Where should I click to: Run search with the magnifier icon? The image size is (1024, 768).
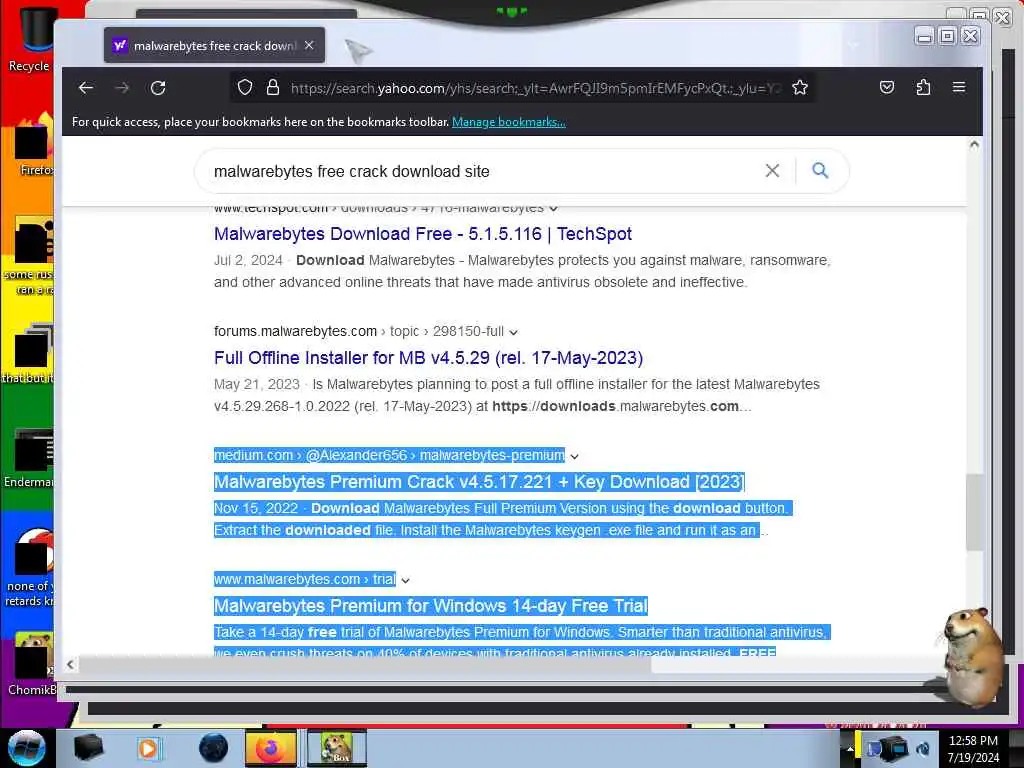pyautogui.click(x=820, y=170)
